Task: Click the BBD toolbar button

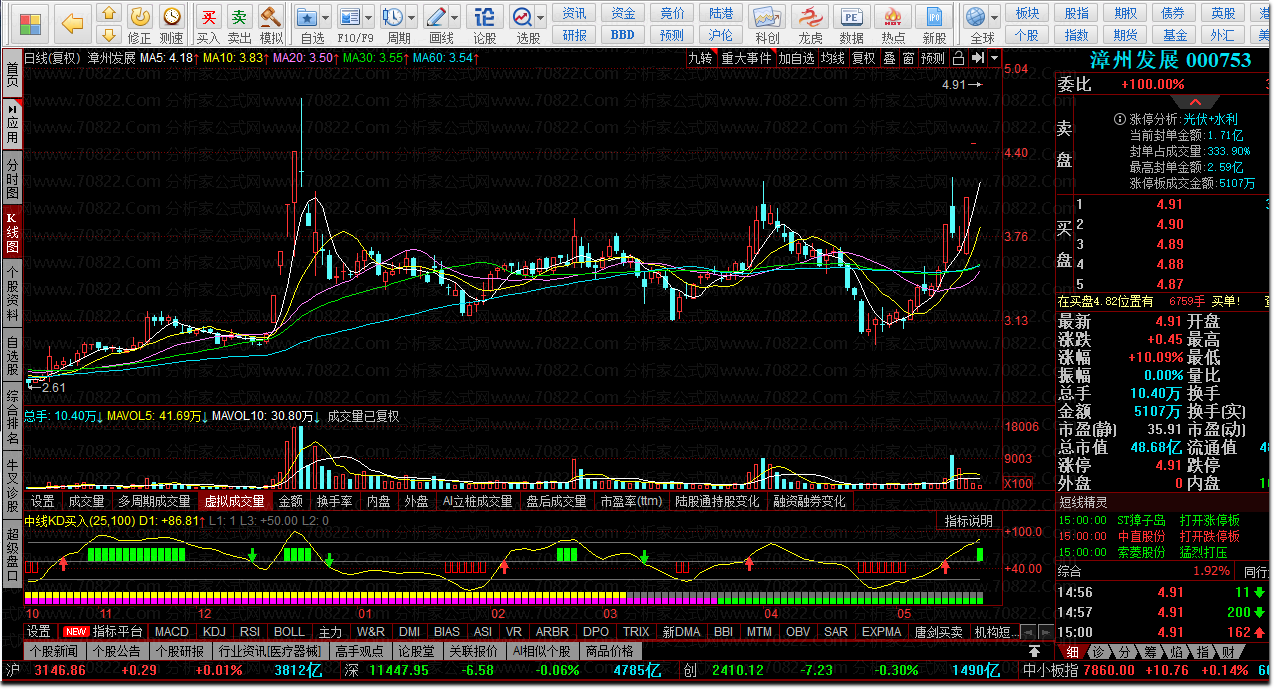Action: tap(622, 34)
